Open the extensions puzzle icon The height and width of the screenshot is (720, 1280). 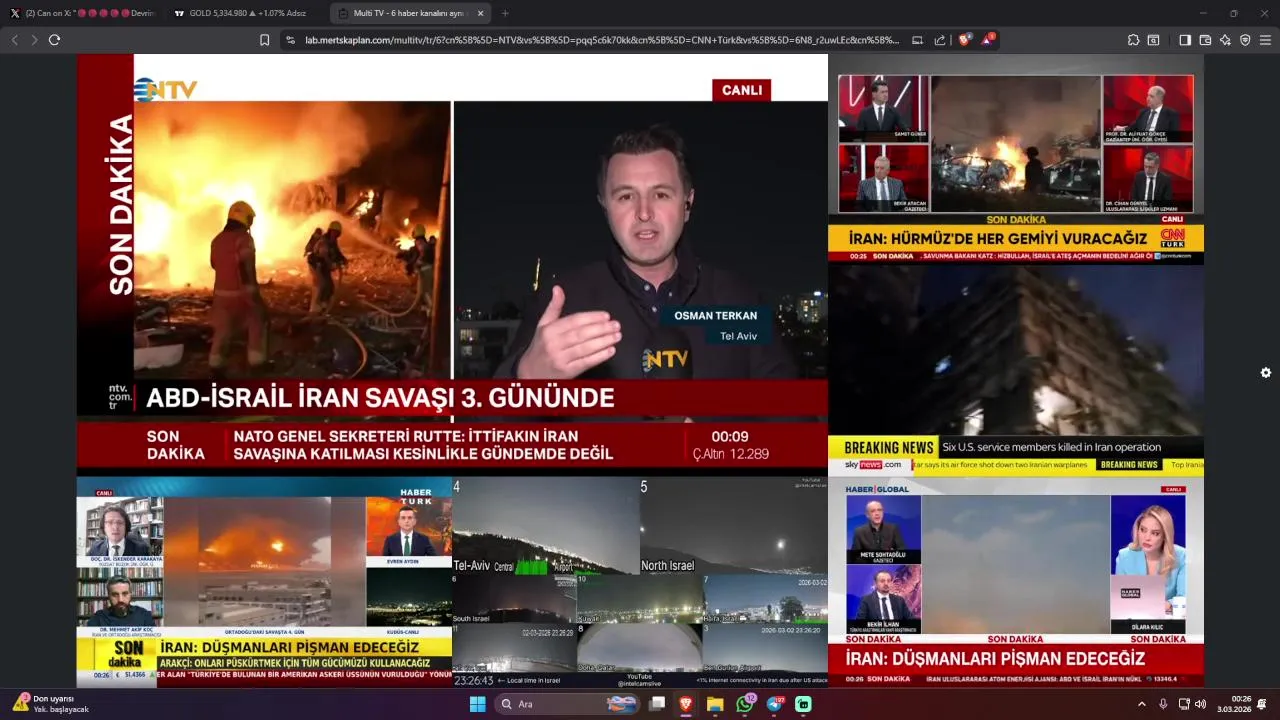click(1133, 40)
